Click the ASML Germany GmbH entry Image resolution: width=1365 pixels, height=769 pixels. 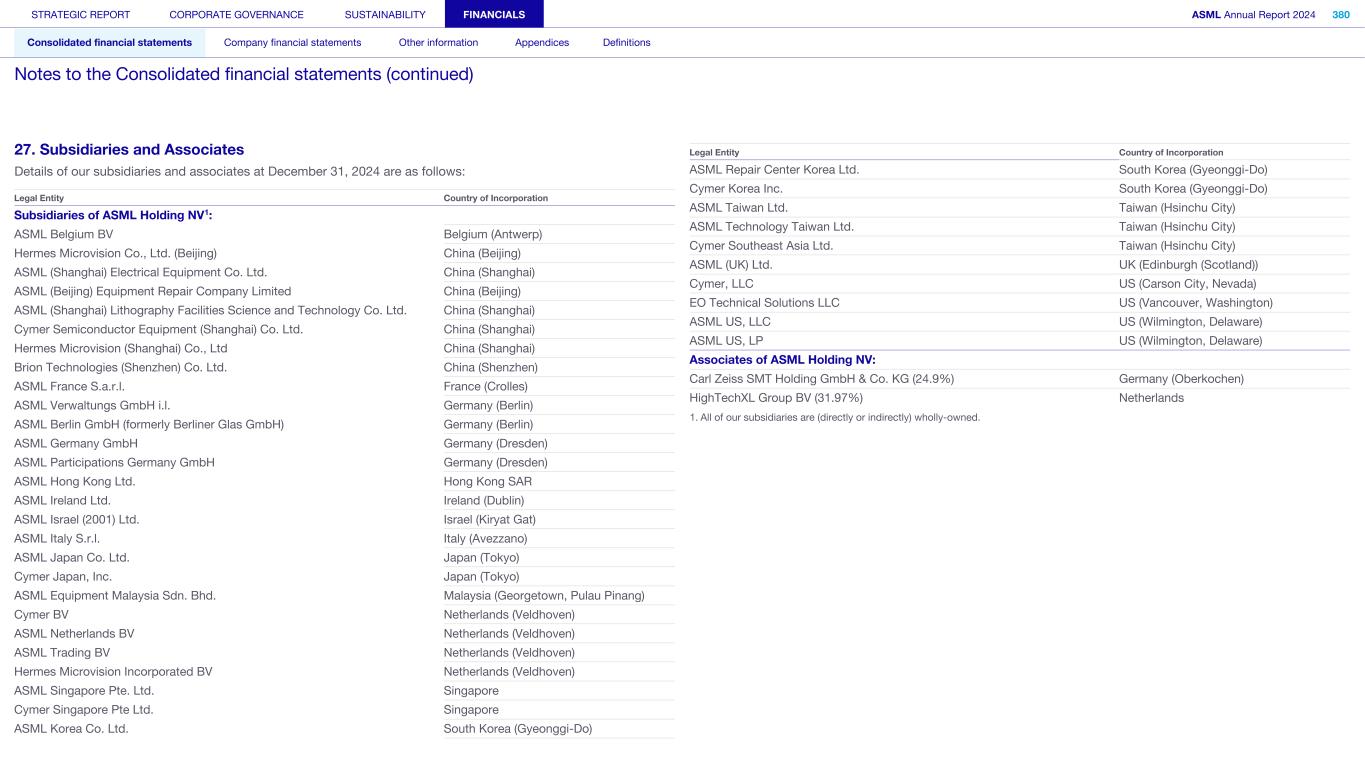click(76, 443)
